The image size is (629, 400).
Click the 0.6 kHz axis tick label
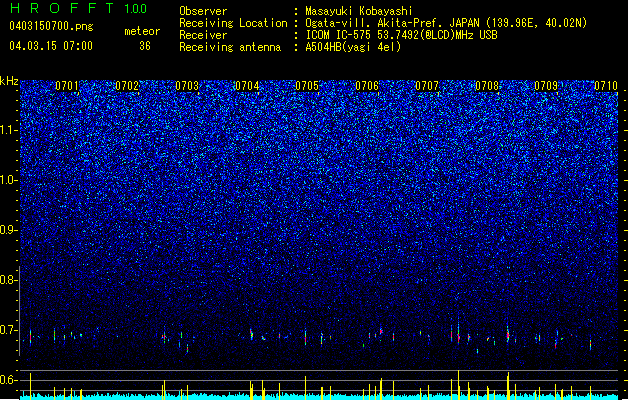[8, 380]
